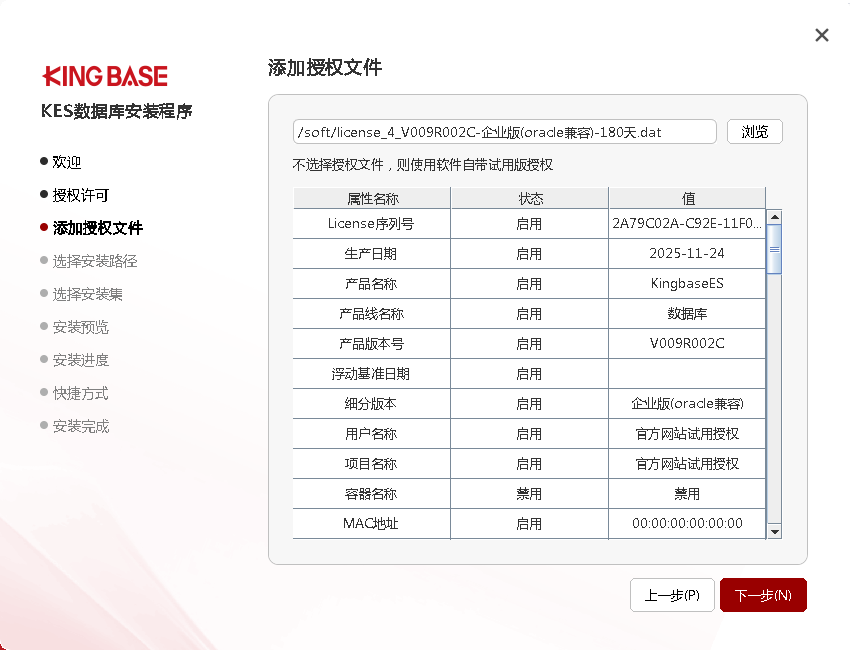This screenshot has height=650, width=850.
Task: Click the 属性名称 column header
Action: point(372,198)
